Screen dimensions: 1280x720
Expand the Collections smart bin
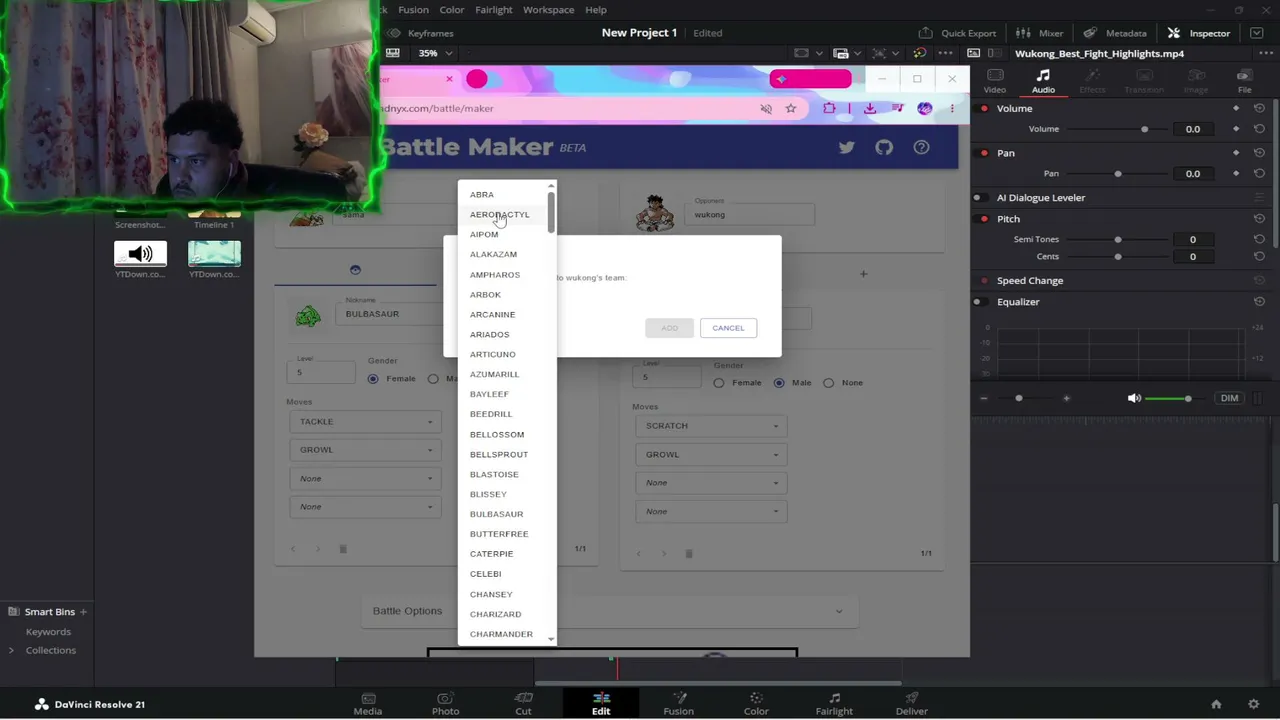(11, 650)
